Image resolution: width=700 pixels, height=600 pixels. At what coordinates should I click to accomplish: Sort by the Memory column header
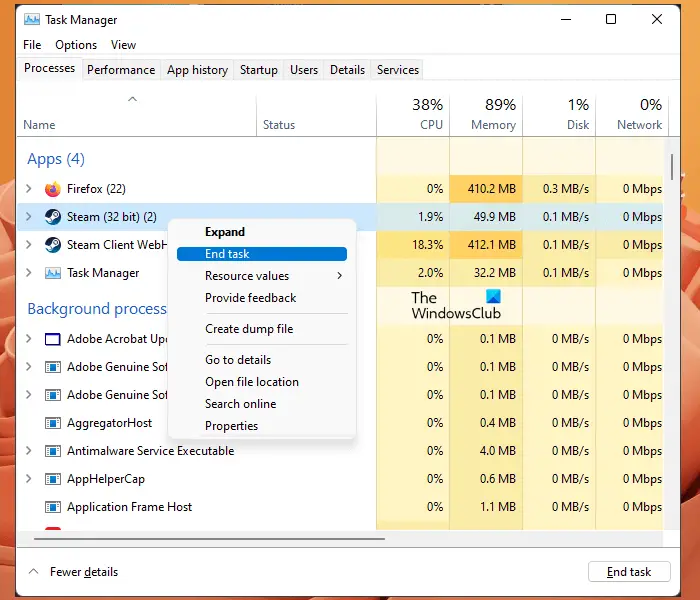486,115
